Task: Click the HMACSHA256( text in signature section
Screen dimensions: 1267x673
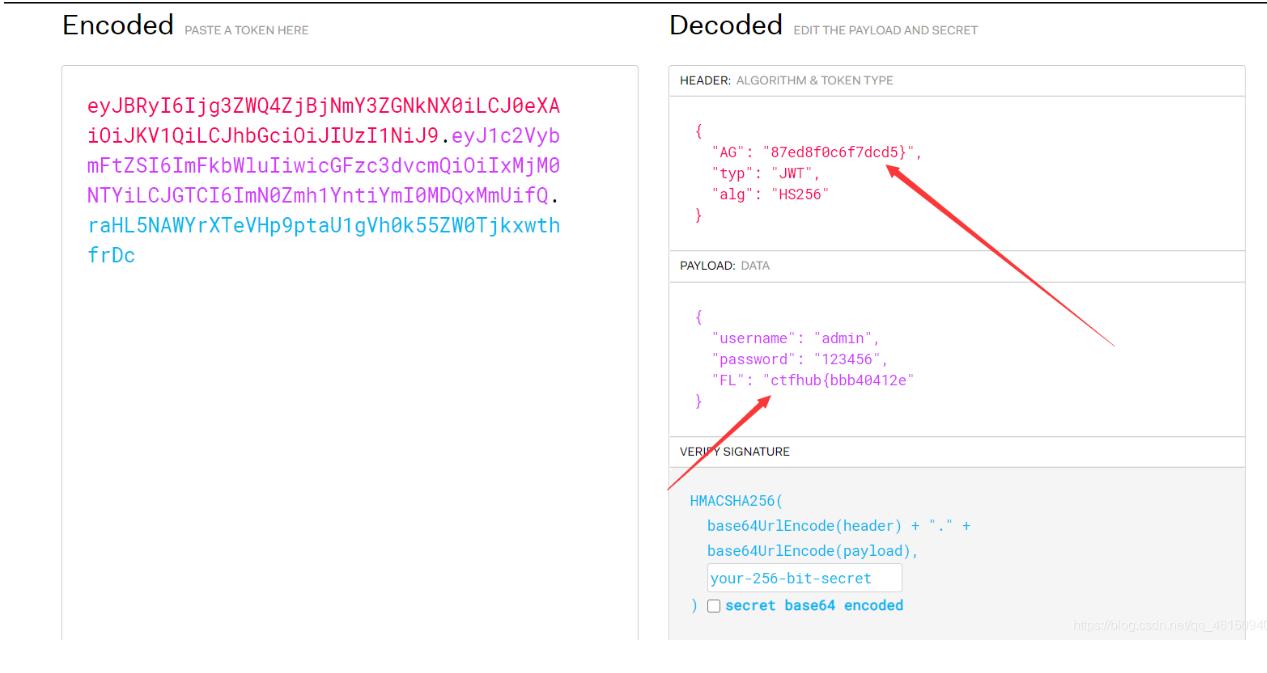Action: [x=736, y=500]
